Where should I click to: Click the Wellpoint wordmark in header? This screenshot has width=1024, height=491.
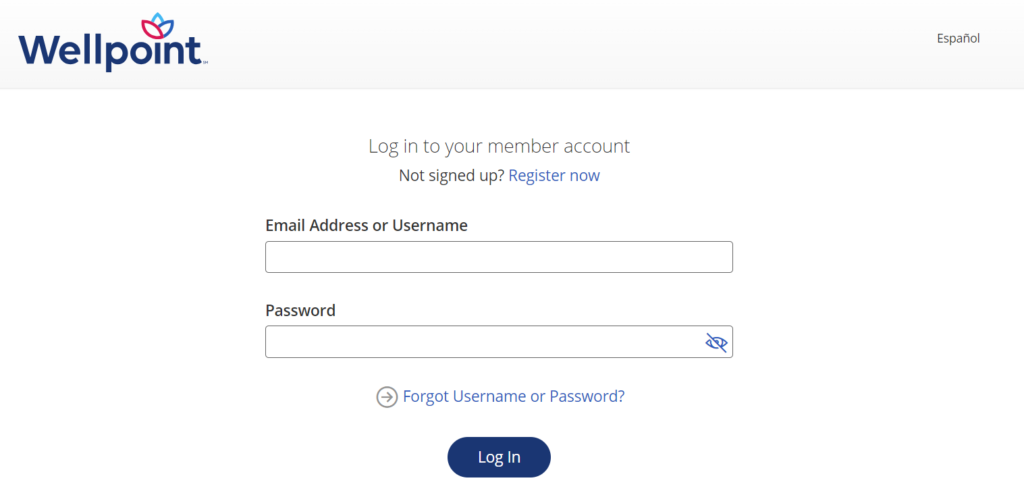pos(108,50)
